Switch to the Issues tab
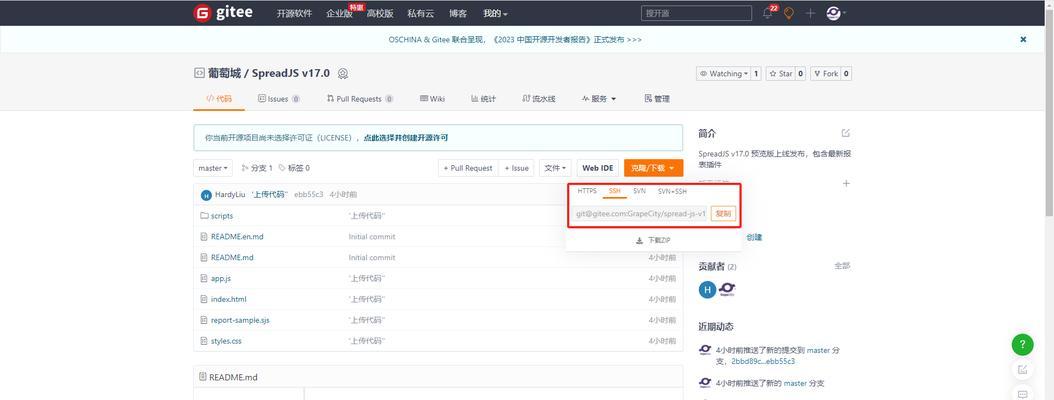Viewport: 1054px width, 400px height. click(278, 99)
